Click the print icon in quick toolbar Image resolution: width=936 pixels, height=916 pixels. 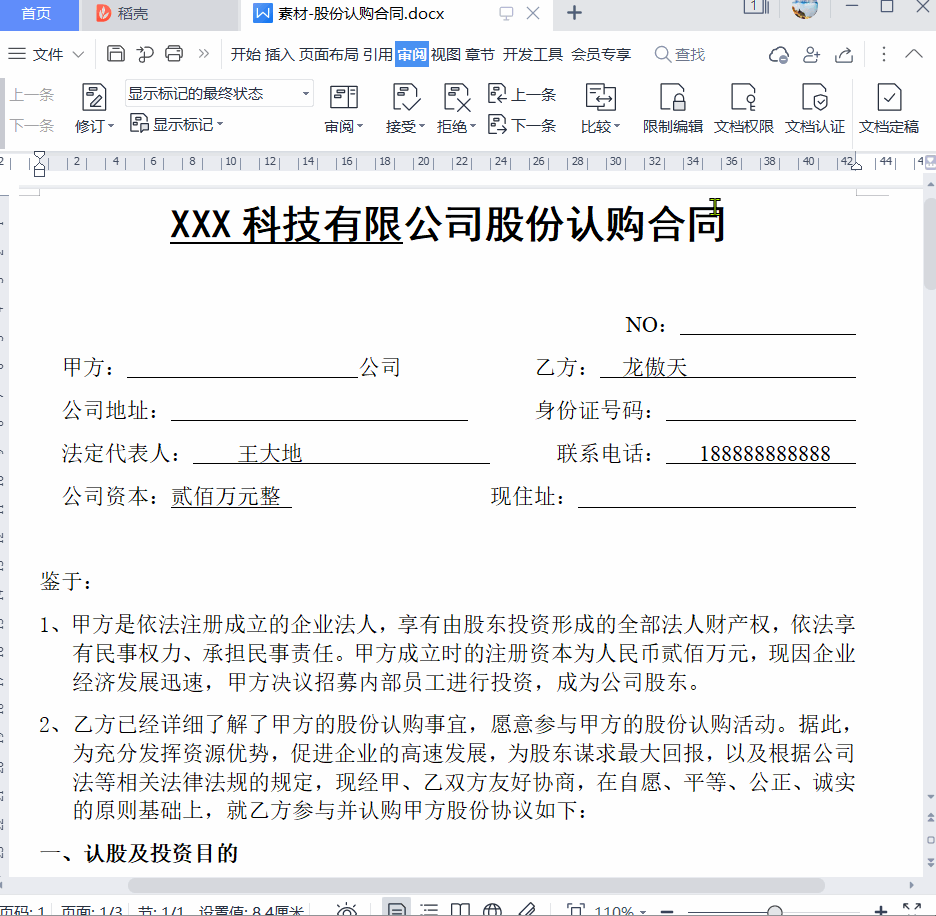click(x=174, y=54)
